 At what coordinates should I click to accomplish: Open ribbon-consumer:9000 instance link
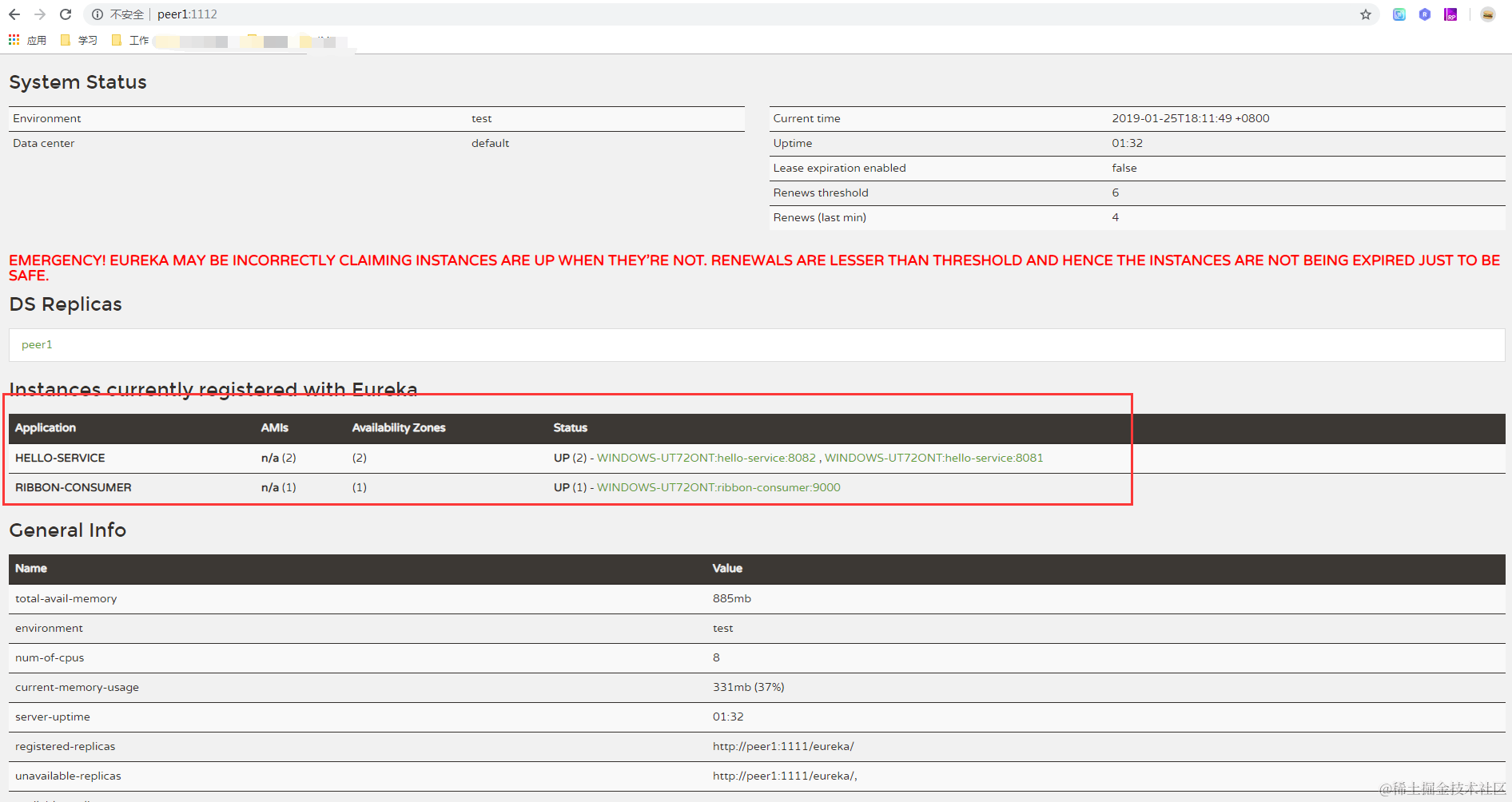(718, 487)
